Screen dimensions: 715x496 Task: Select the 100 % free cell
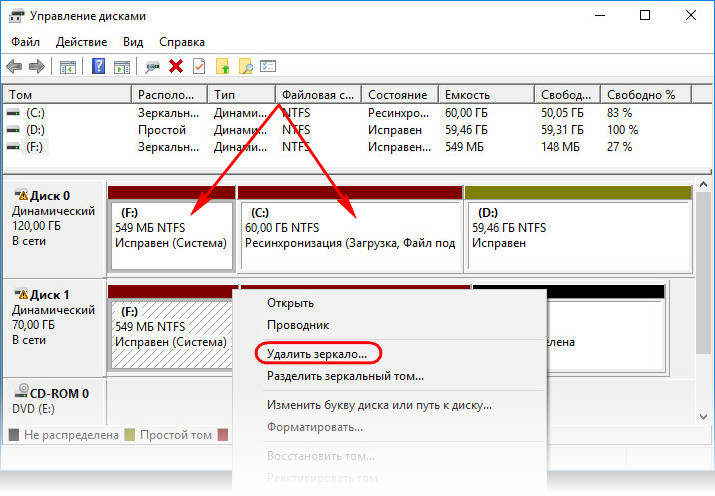pos(622,130)
